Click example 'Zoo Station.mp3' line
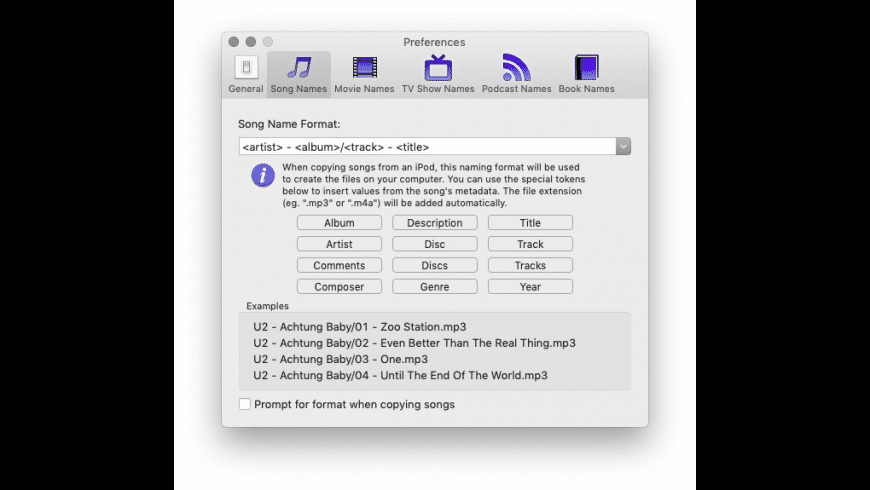Image resolution: width=870 pixels, height=490 pixels. (360, 327)
